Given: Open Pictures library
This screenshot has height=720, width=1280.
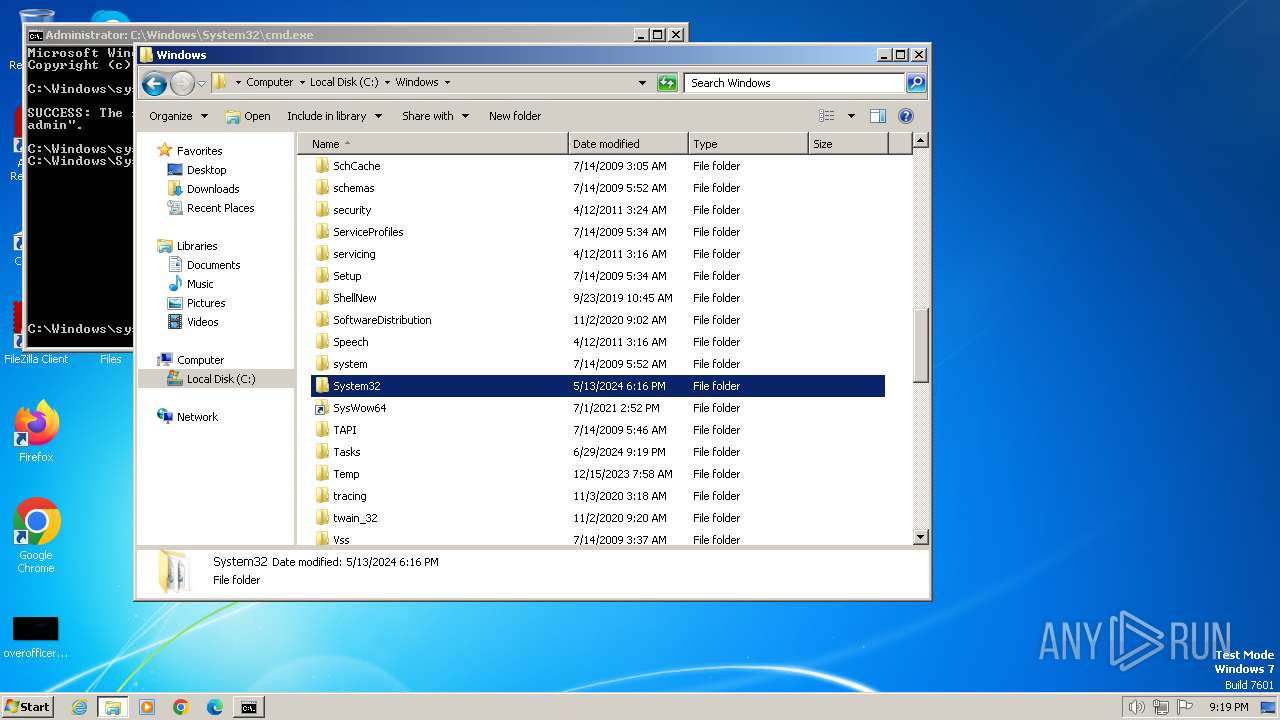Looking at the screenshot, I should pyautogui.click(x=205, y=303).
